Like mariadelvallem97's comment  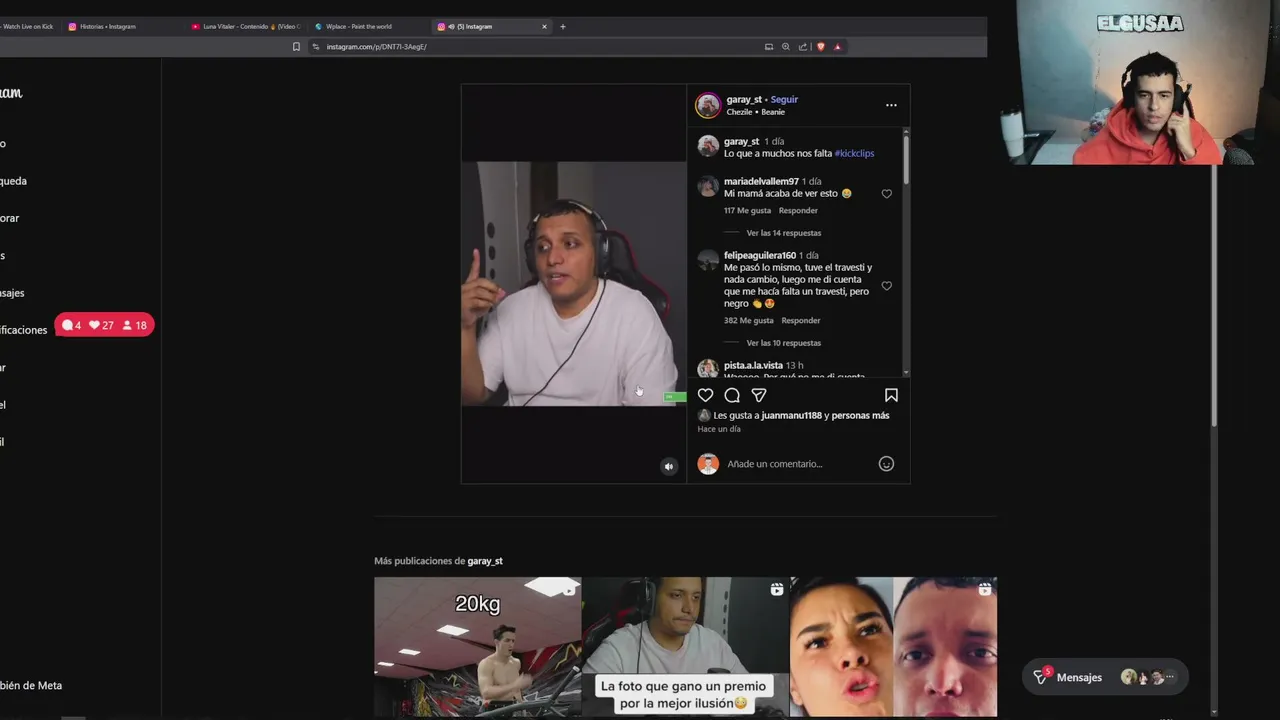tap(886, 194)
